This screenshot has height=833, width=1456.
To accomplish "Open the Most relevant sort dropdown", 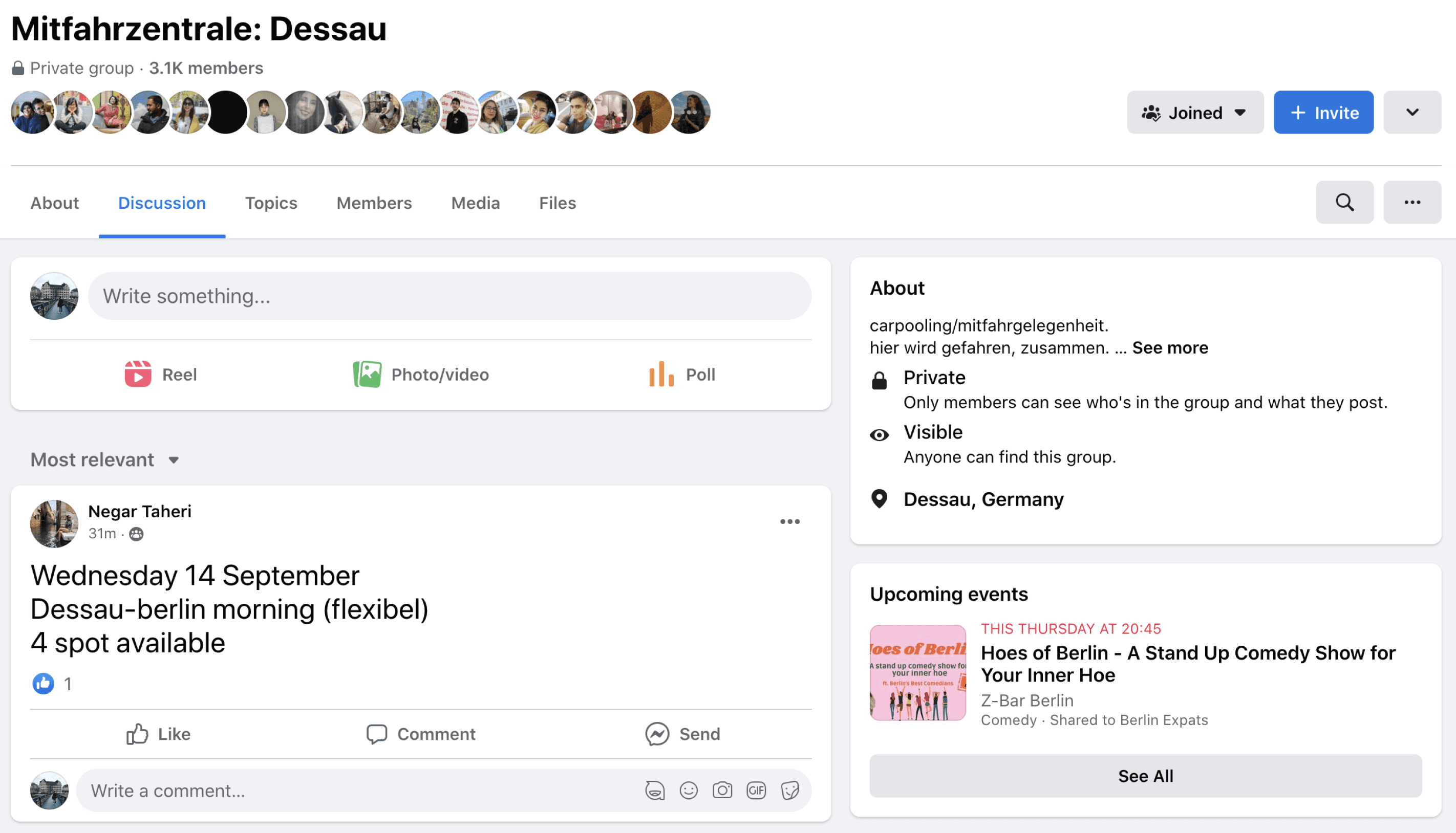I will 105,459.
